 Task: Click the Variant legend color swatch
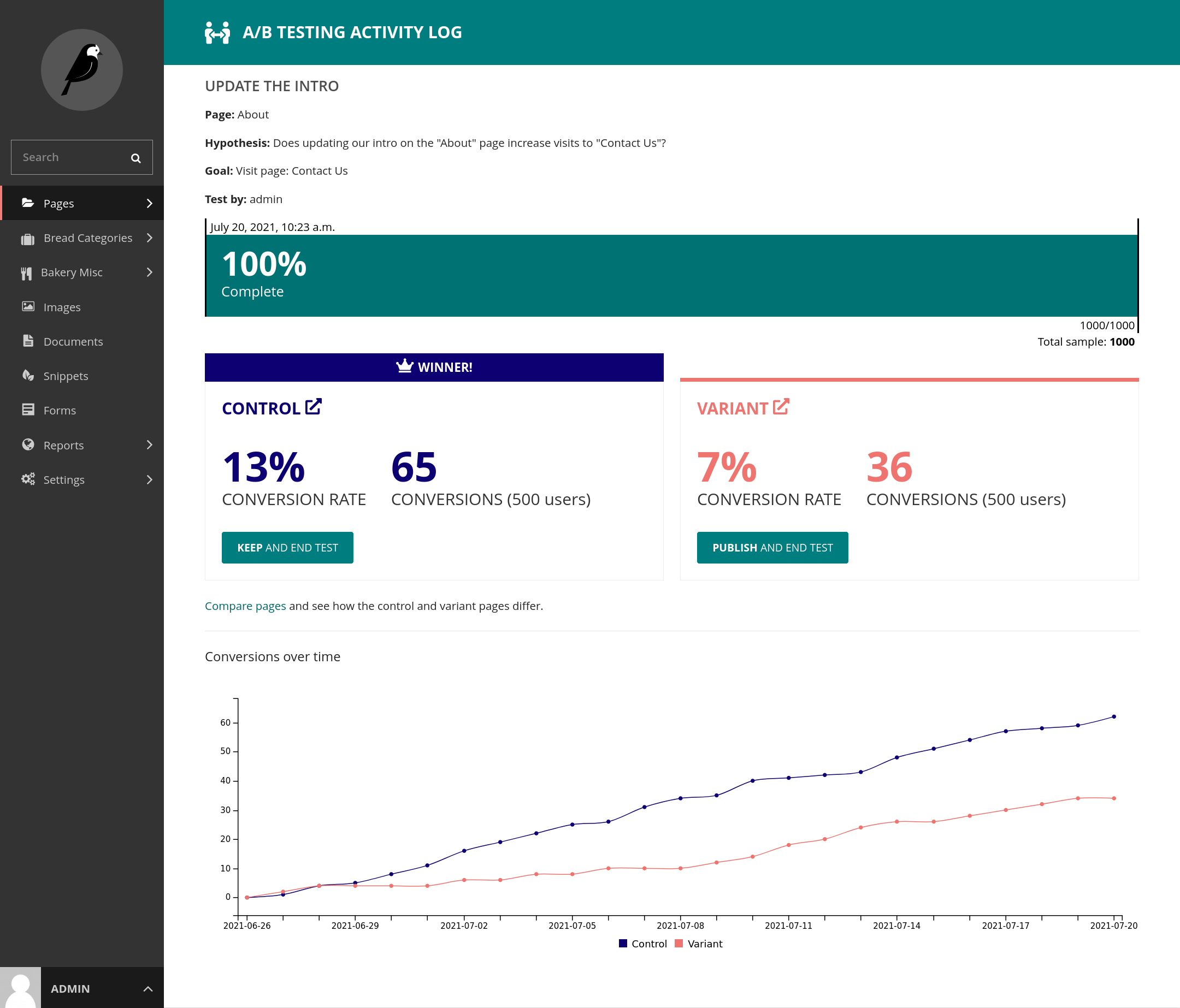[679, 944]
